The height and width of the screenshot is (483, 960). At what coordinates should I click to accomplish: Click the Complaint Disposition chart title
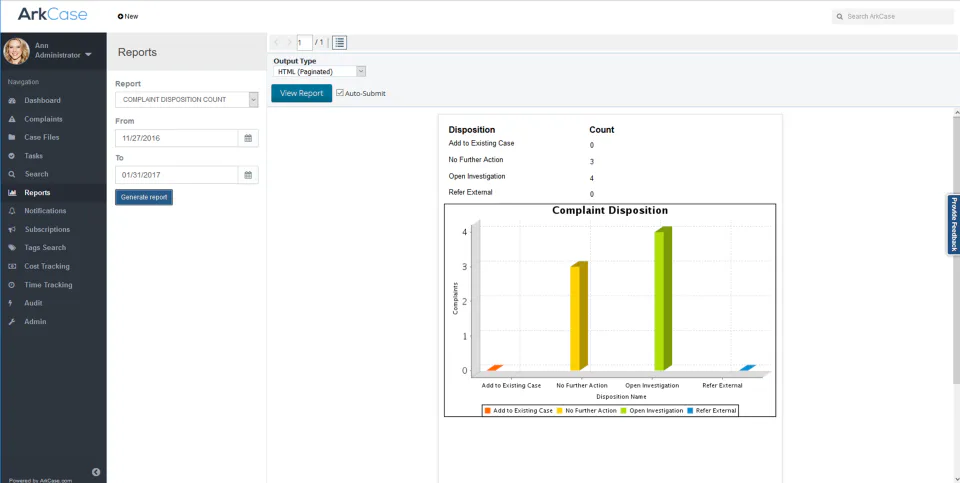pos(610,211)
